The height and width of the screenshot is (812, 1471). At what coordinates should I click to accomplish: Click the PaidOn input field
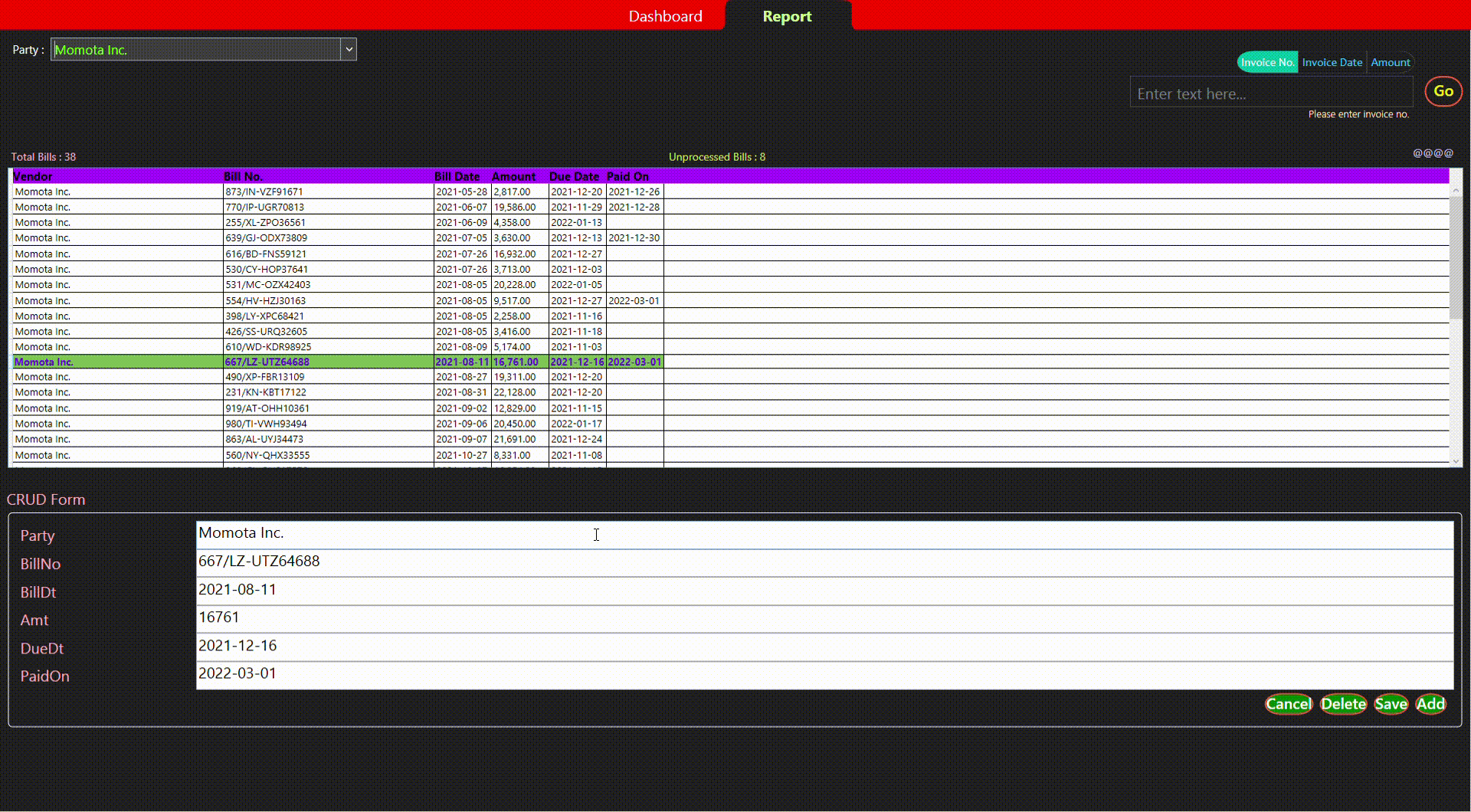(x=824, y=674)
